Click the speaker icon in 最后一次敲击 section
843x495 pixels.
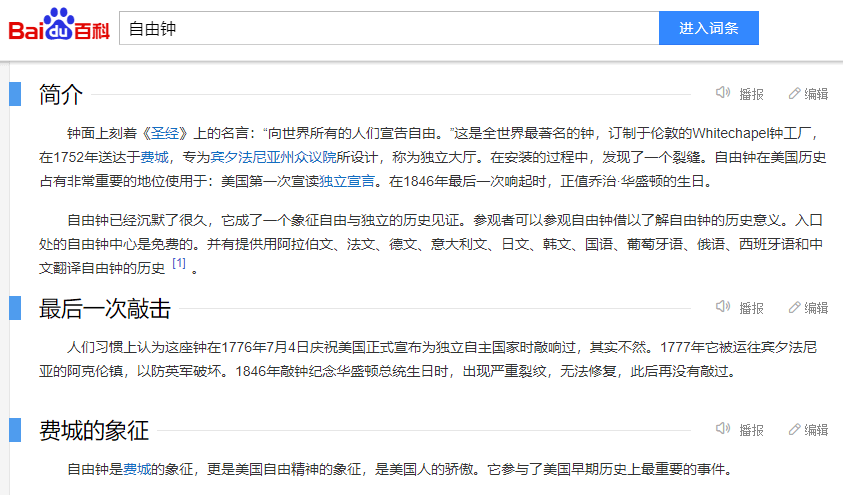[x=723, y=306]
